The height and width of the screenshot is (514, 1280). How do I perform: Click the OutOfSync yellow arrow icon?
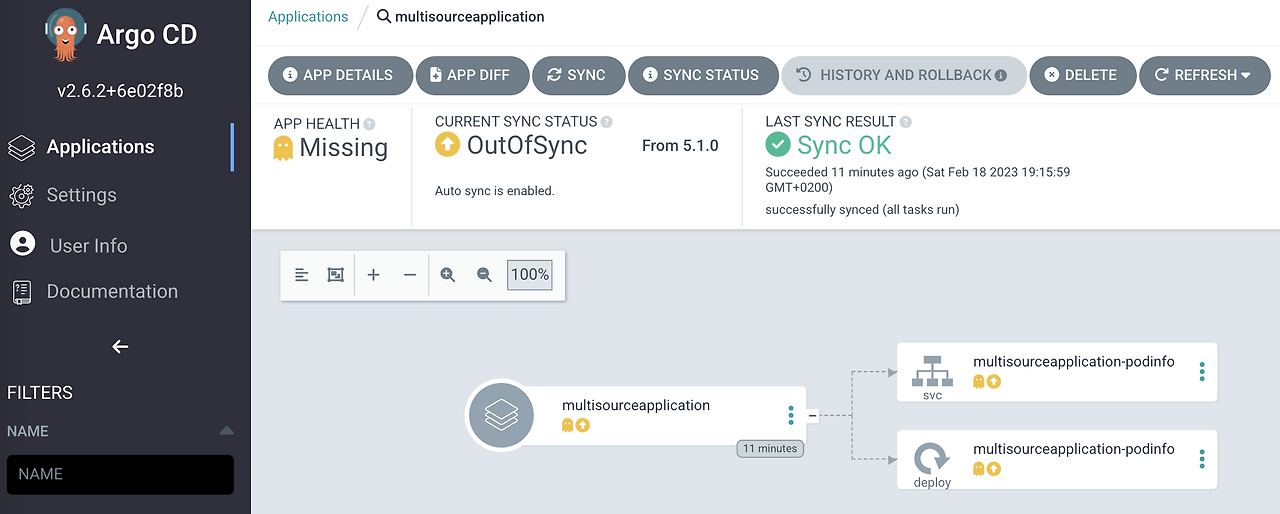tap(447, 145)
